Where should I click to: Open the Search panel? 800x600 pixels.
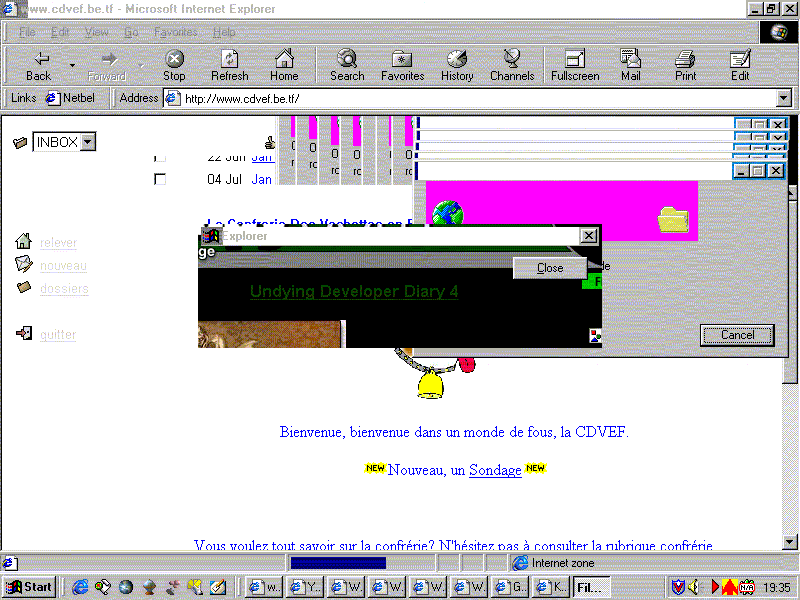click(x=347, y=66)
